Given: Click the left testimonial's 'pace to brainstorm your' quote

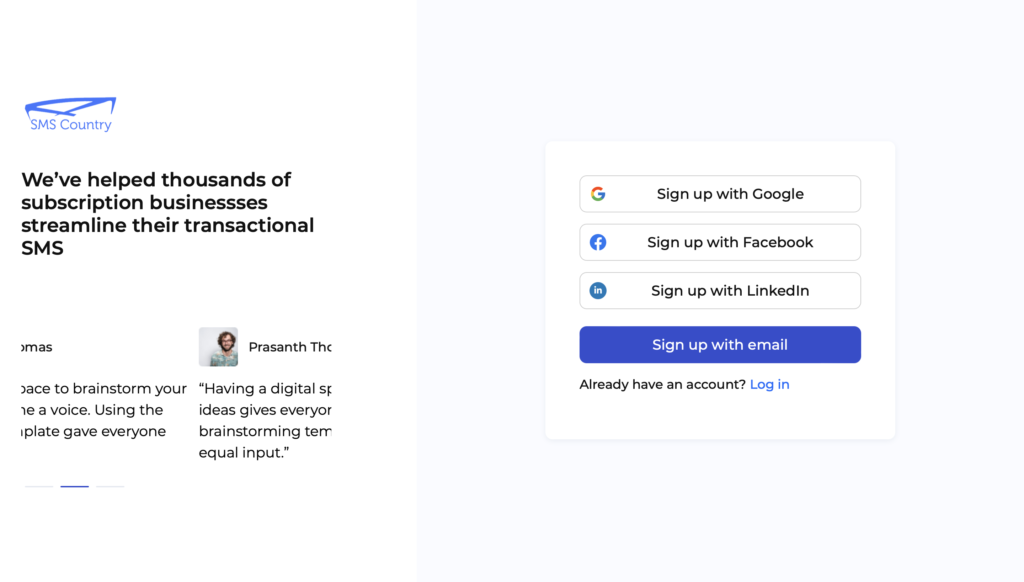Looking at the screenshot, I should [102, 410].
